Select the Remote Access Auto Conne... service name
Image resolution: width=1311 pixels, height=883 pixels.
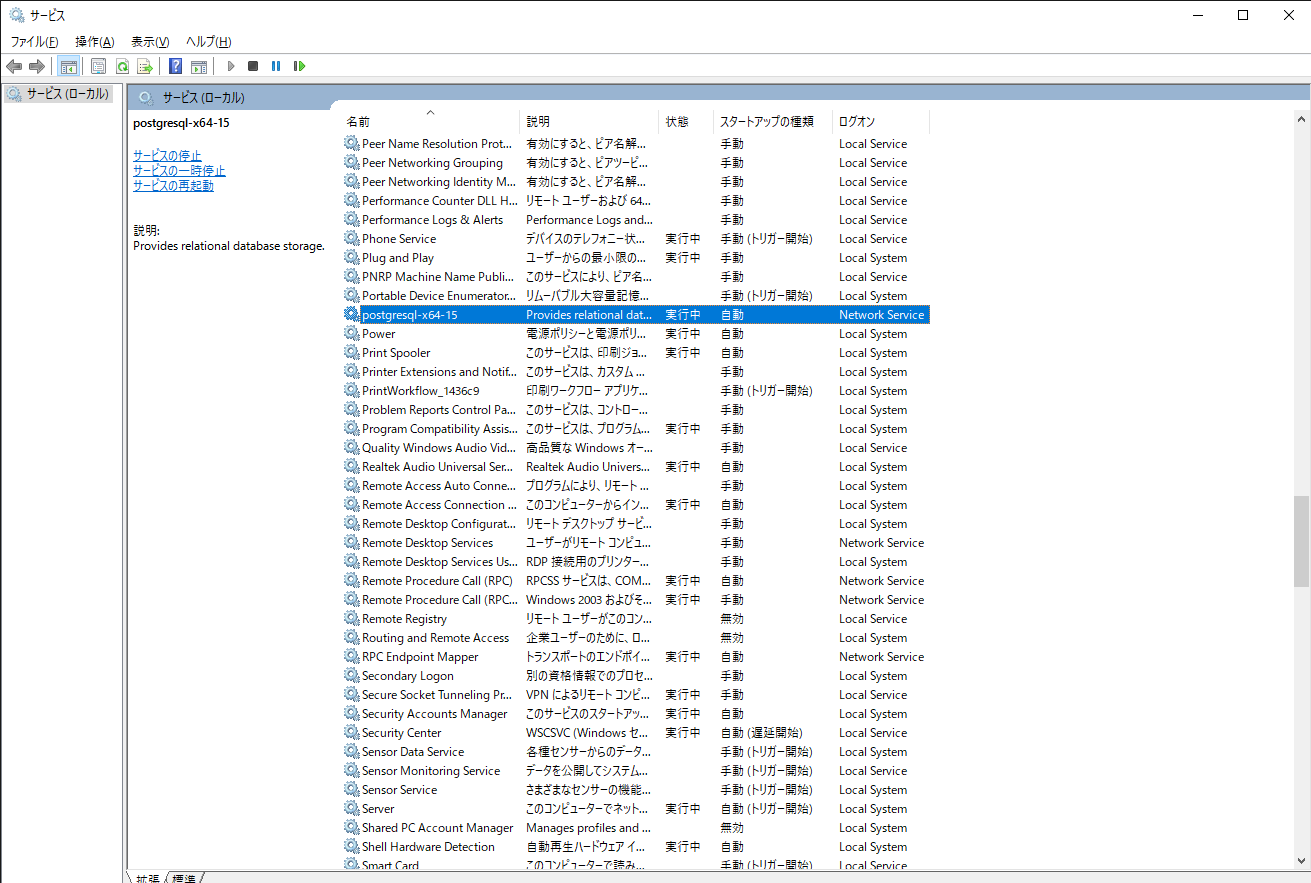[439, 485]
